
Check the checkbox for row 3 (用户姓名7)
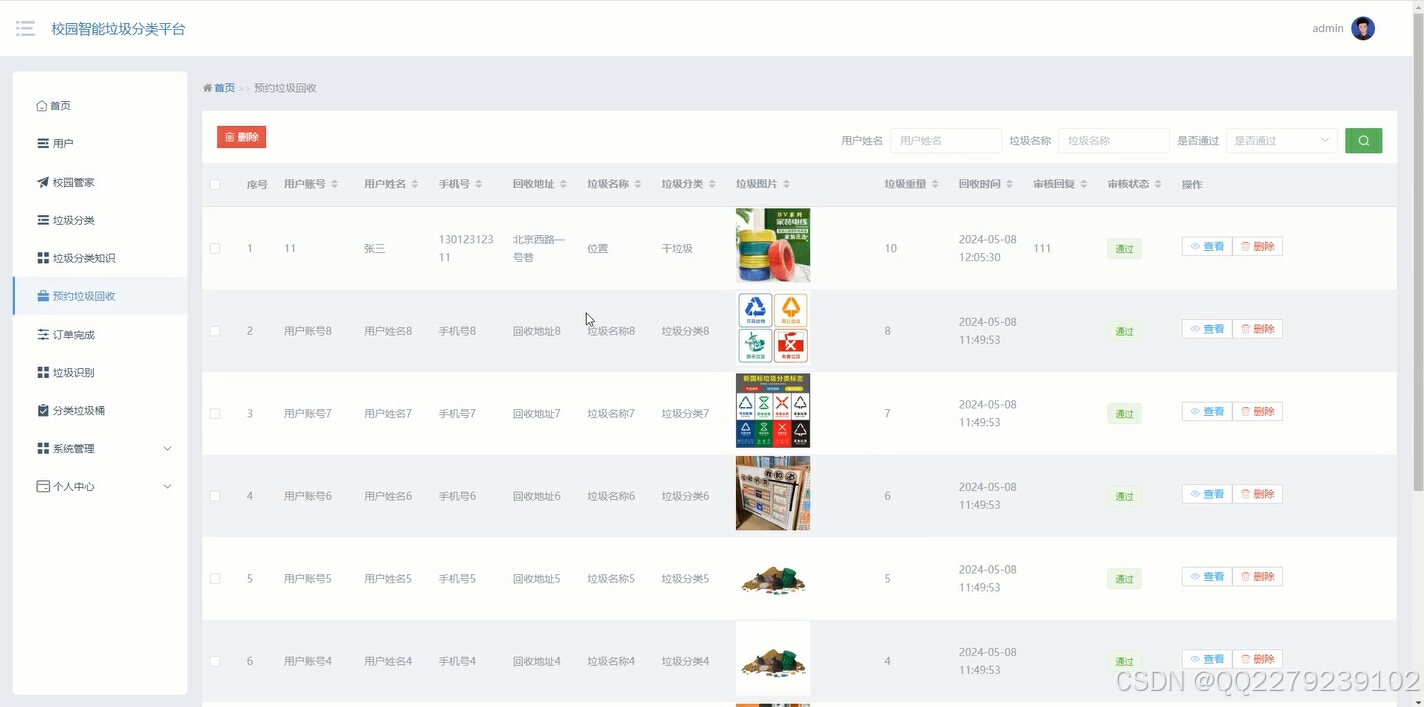(214, 412)
